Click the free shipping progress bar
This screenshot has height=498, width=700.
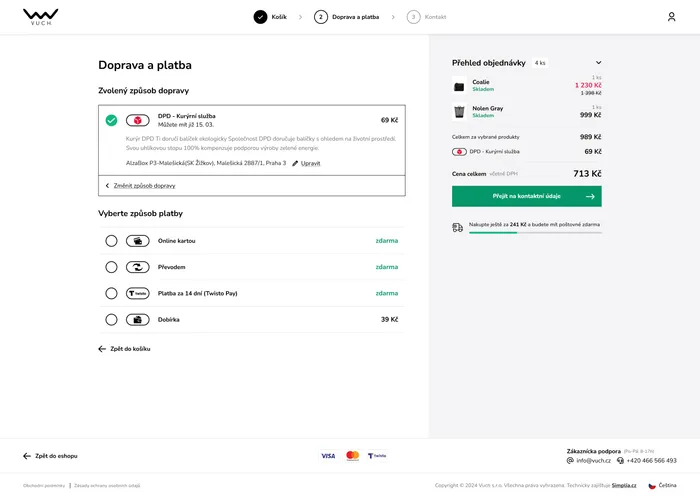pos(535,232)
